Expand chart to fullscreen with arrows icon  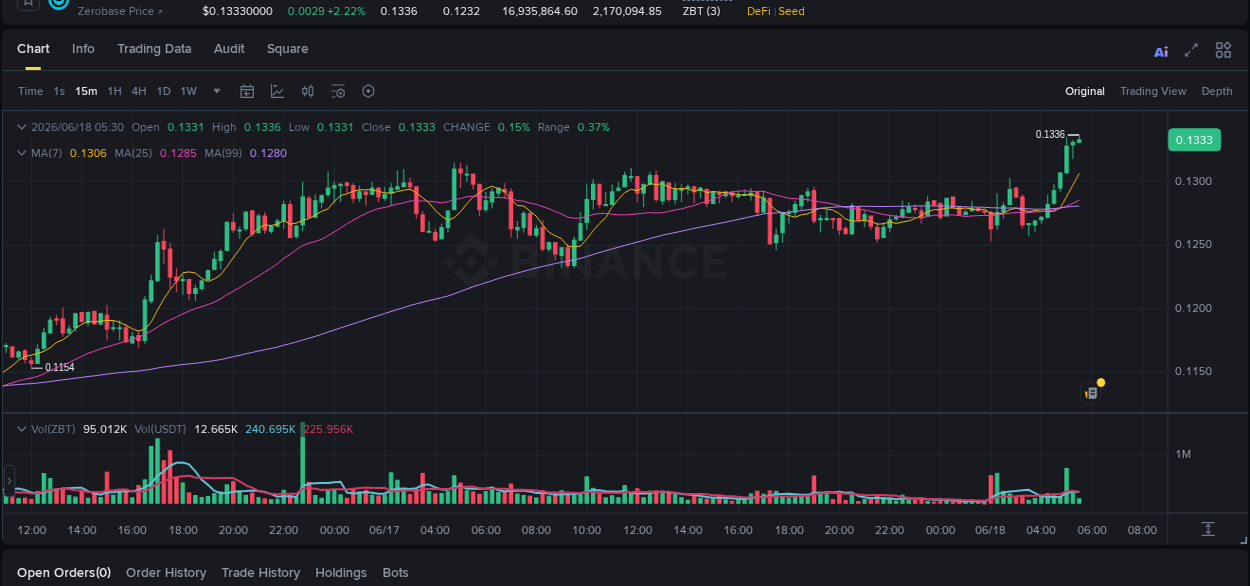1191,50
